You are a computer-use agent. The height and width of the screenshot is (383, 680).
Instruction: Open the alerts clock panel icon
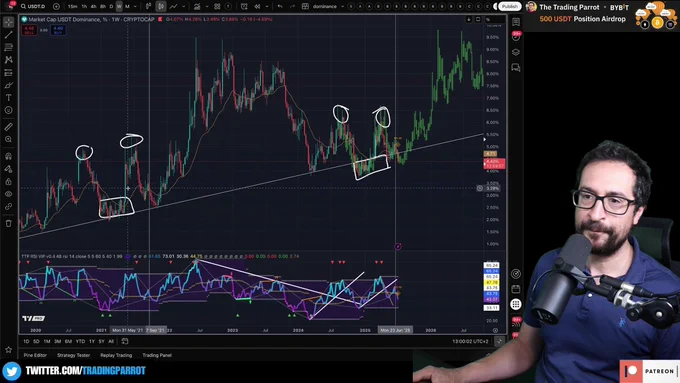[516, 37]
